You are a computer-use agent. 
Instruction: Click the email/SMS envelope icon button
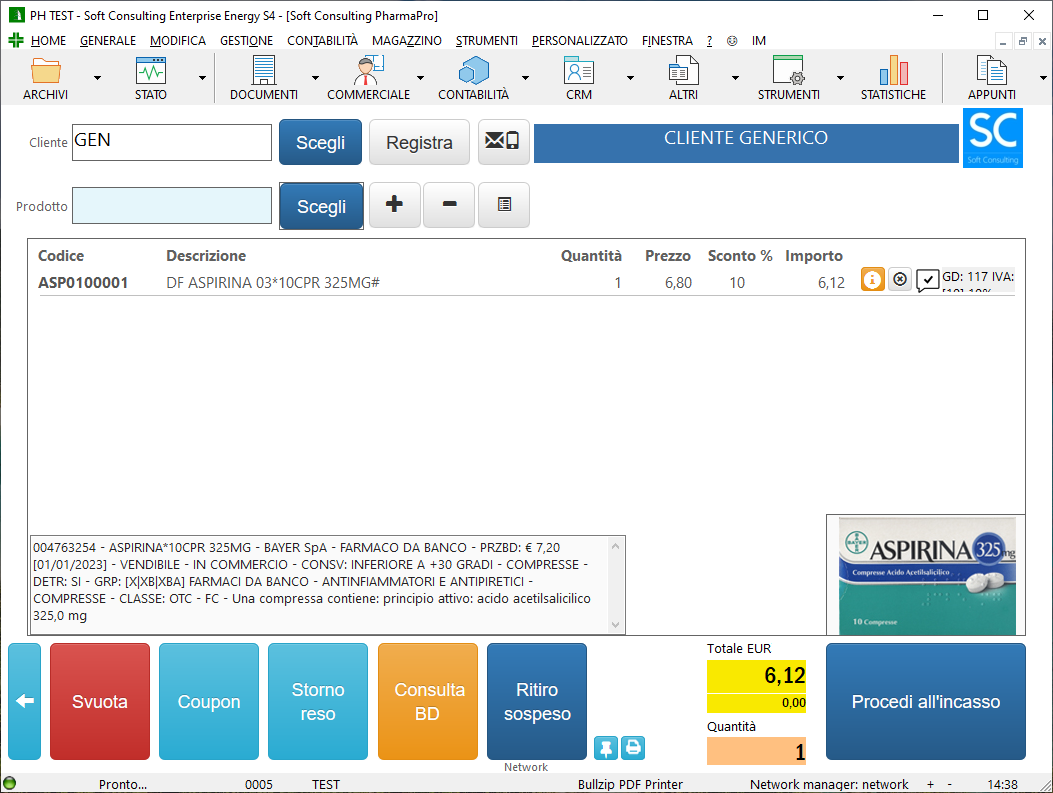(503, 142)
